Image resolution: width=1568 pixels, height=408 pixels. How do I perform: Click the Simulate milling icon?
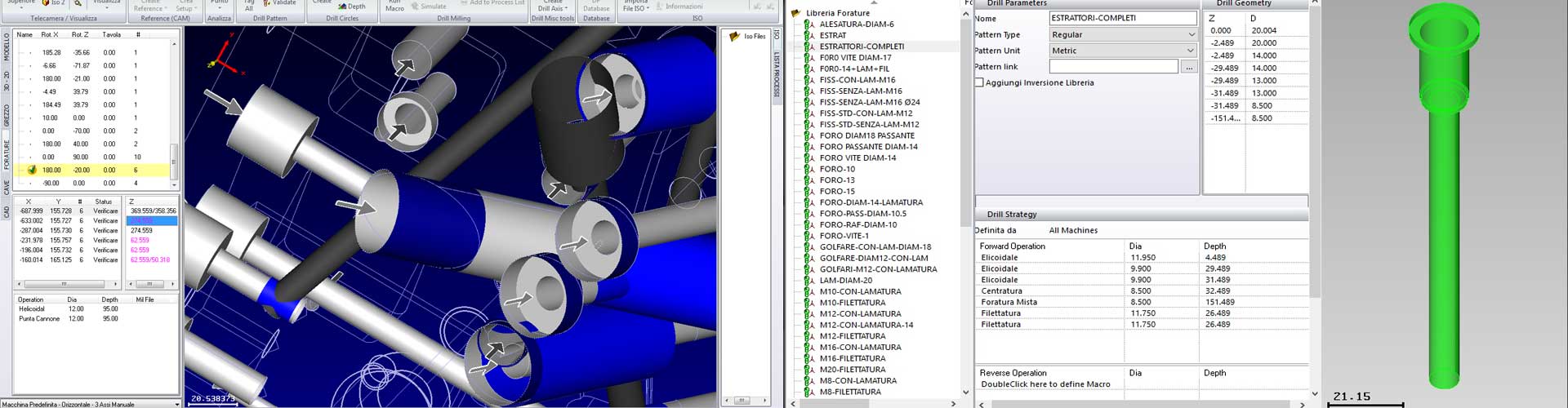point(414,6)
